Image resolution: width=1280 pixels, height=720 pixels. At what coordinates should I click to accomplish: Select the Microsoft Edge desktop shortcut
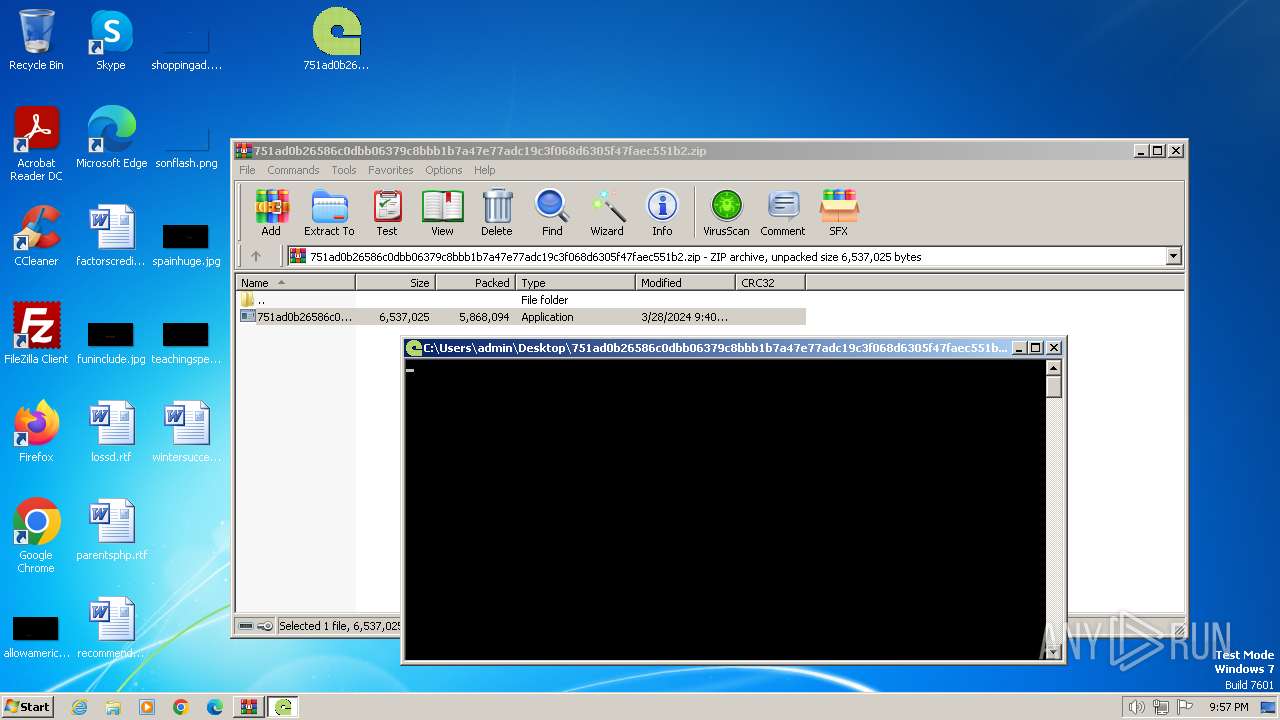(111, 138)
